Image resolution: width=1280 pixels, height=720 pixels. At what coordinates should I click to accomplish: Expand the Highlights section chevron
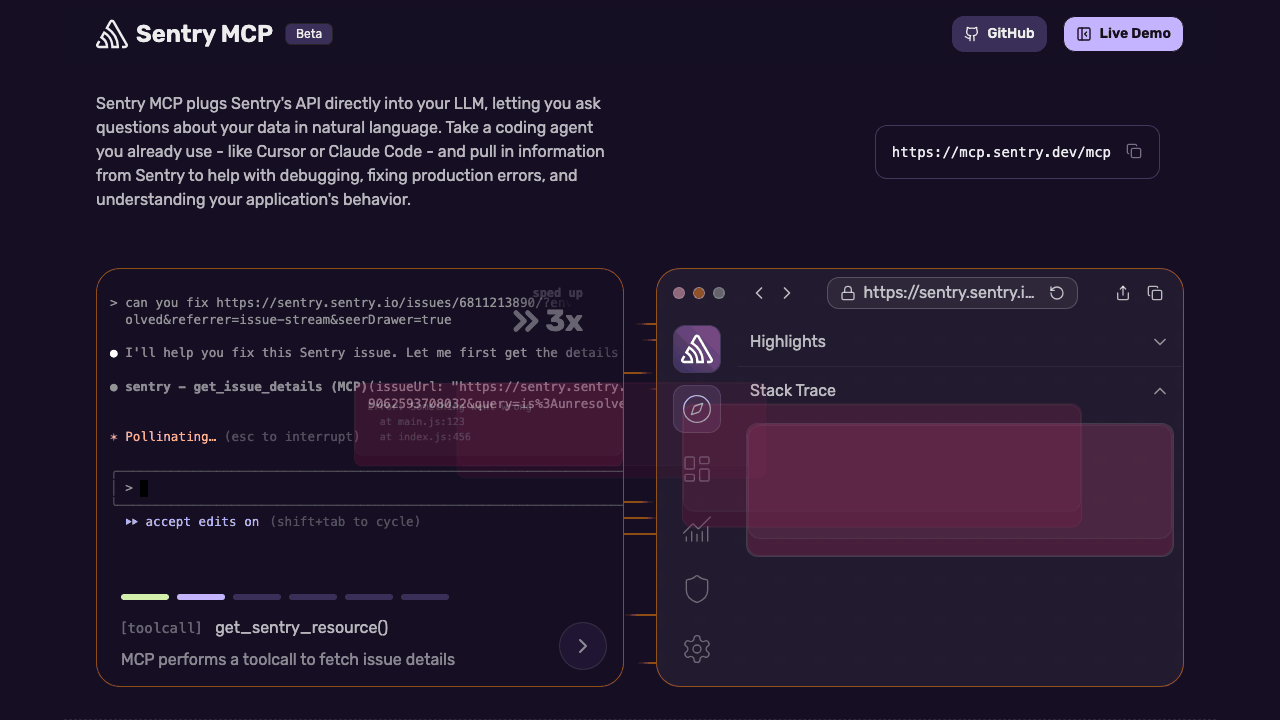[x=1160, y=342]
